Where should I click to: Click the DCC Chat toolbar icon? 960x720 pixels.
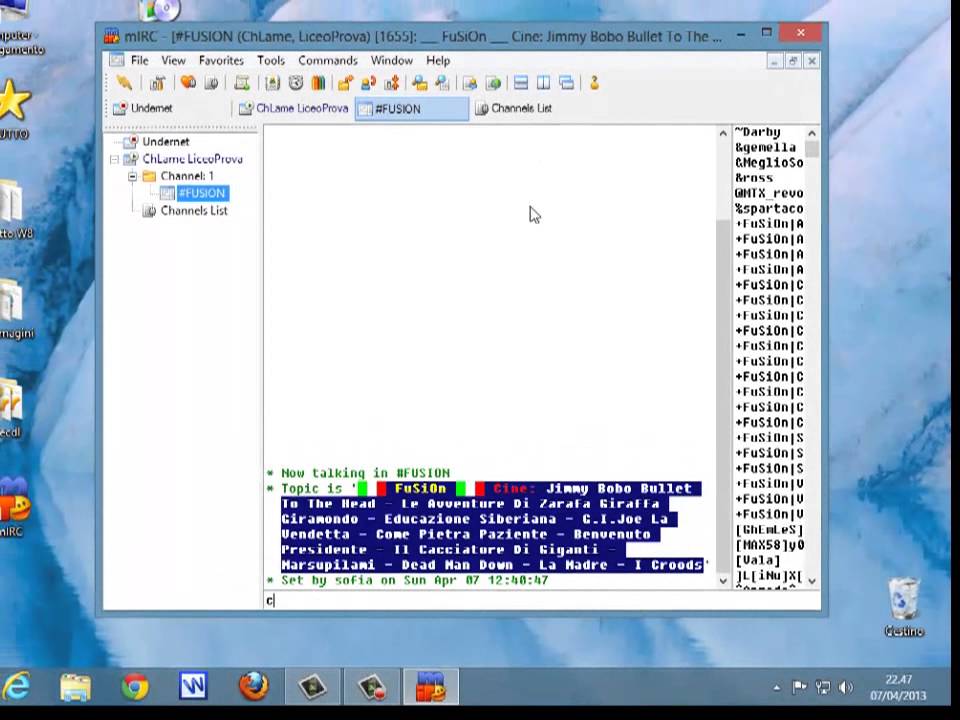[369, 83]
